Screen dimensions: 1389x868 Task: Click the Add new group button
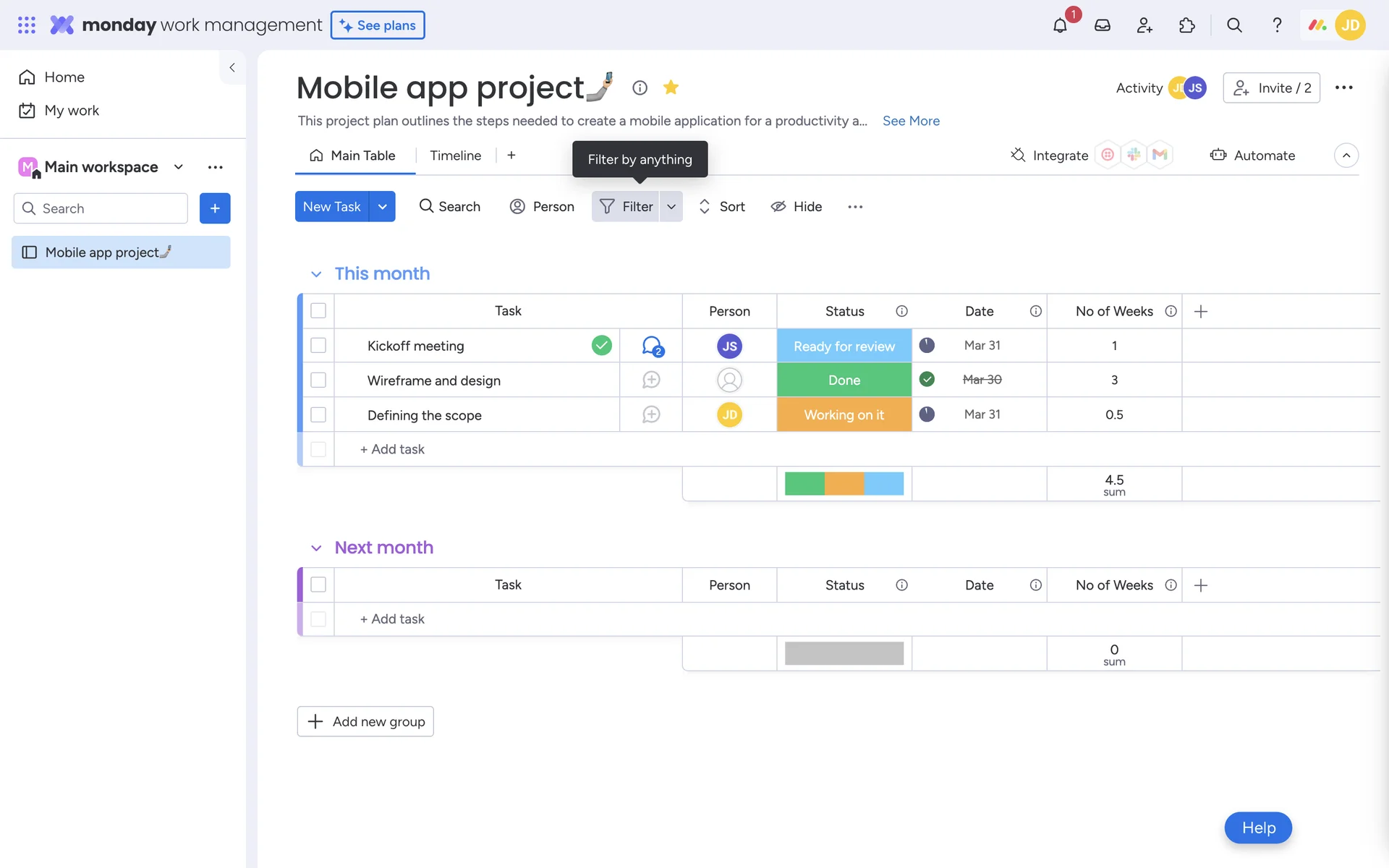[365, 721]
